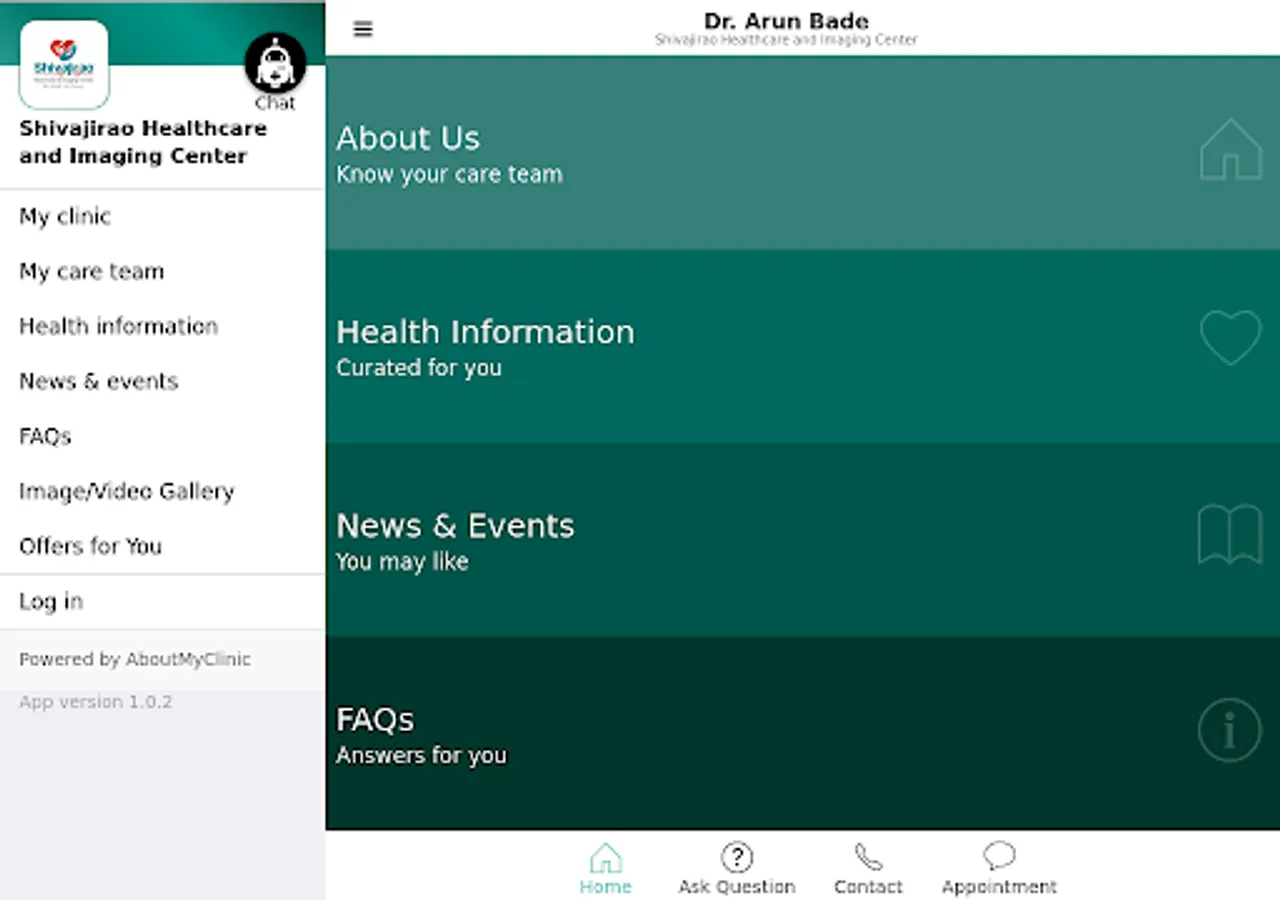Open Ask Question tab

click(x=737, y=869)
